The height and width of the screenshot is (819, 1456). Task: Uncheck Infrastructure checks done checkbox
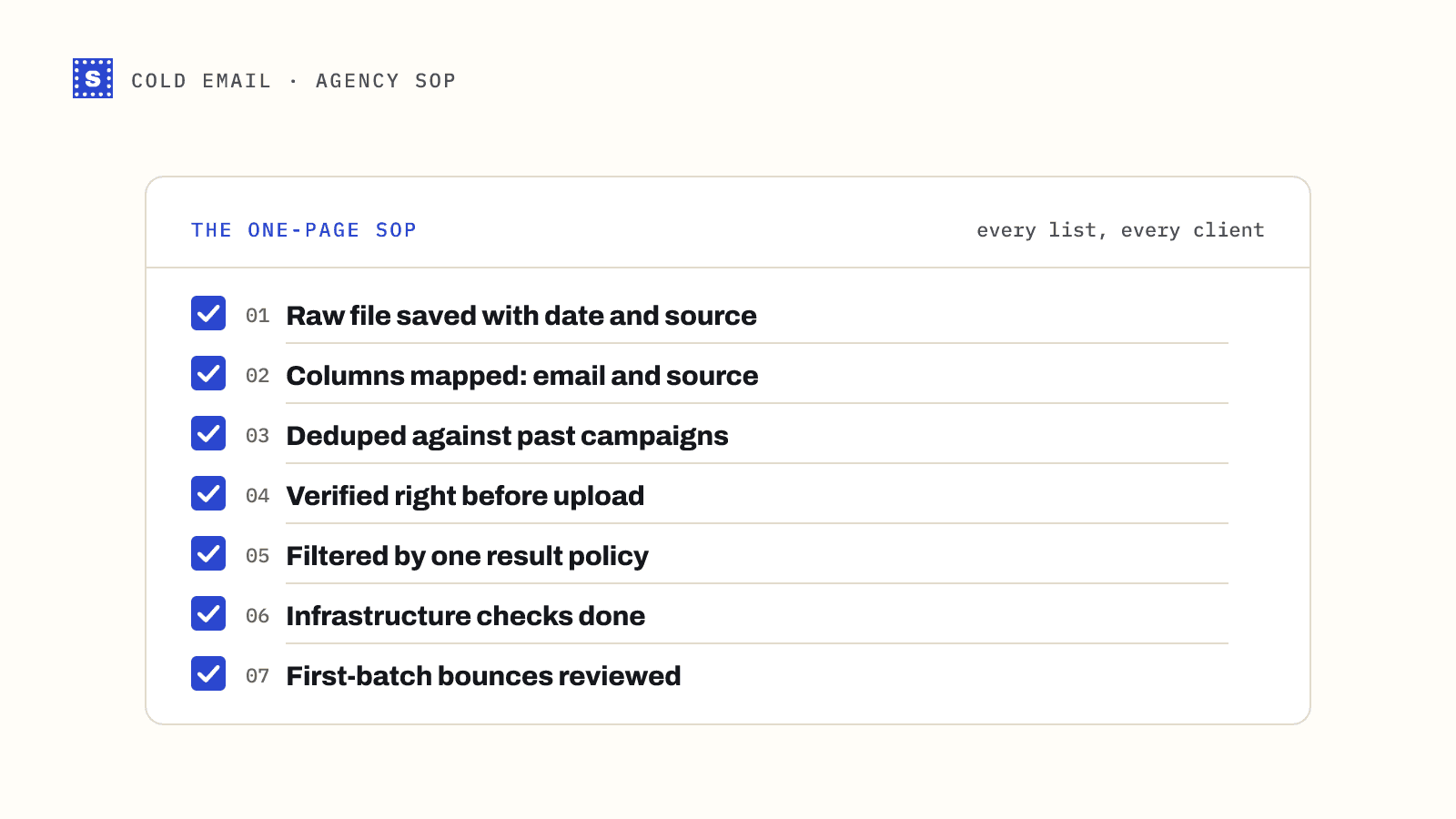click(208, 613)
